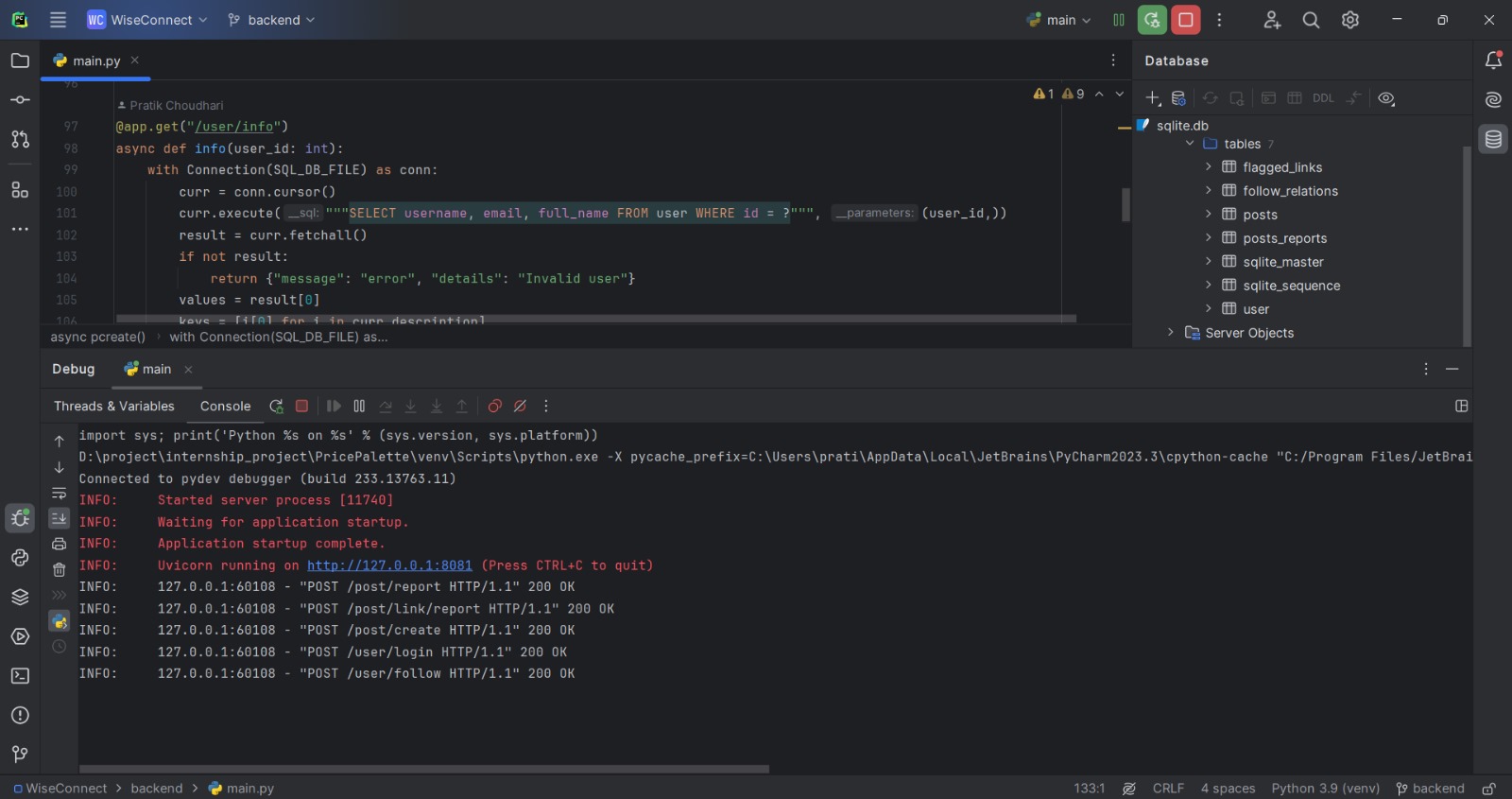Jump to next highlighted error arrow

click(x=1120, y=94)
